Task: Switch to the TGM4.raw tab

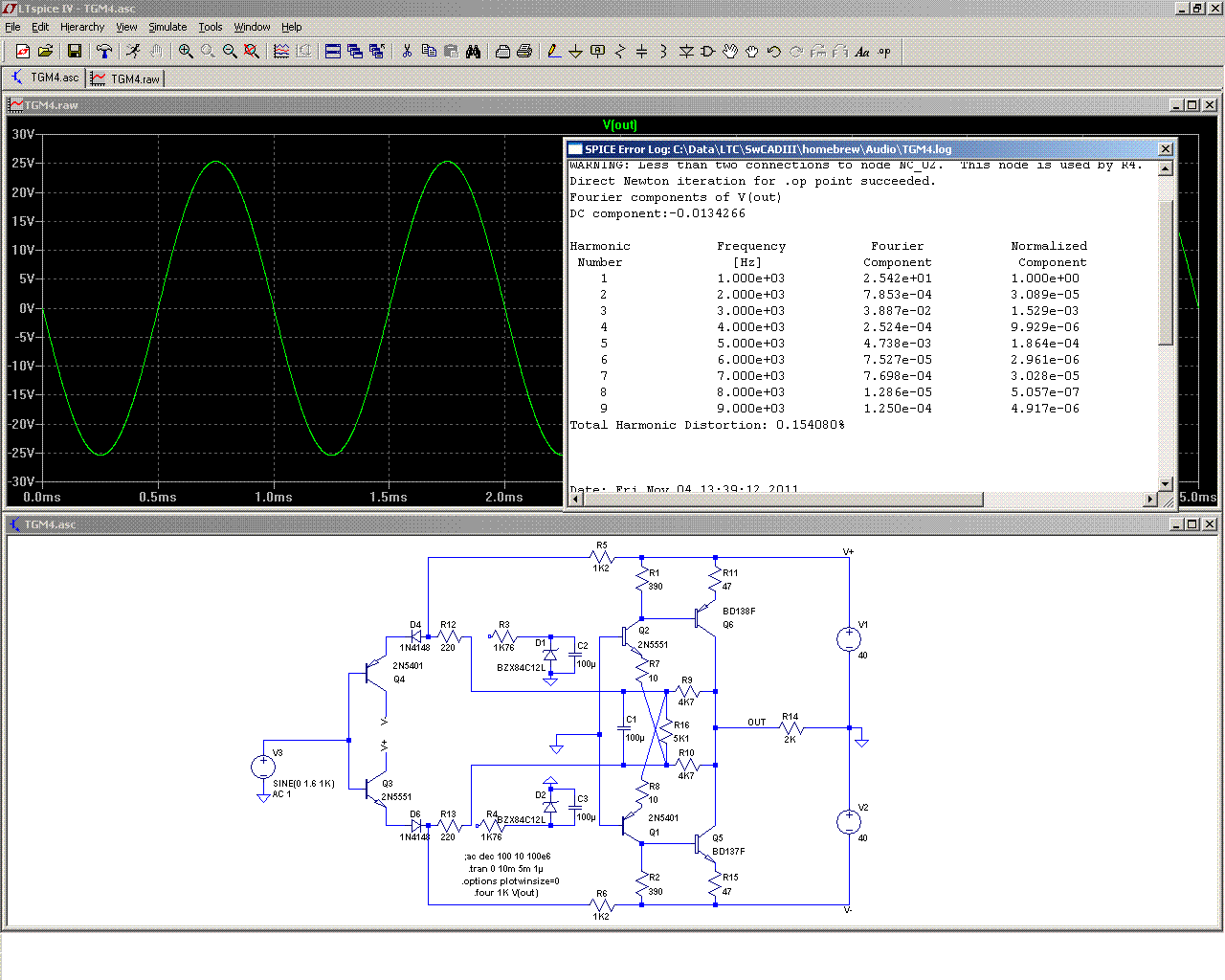Action: (x=125, y=78)
